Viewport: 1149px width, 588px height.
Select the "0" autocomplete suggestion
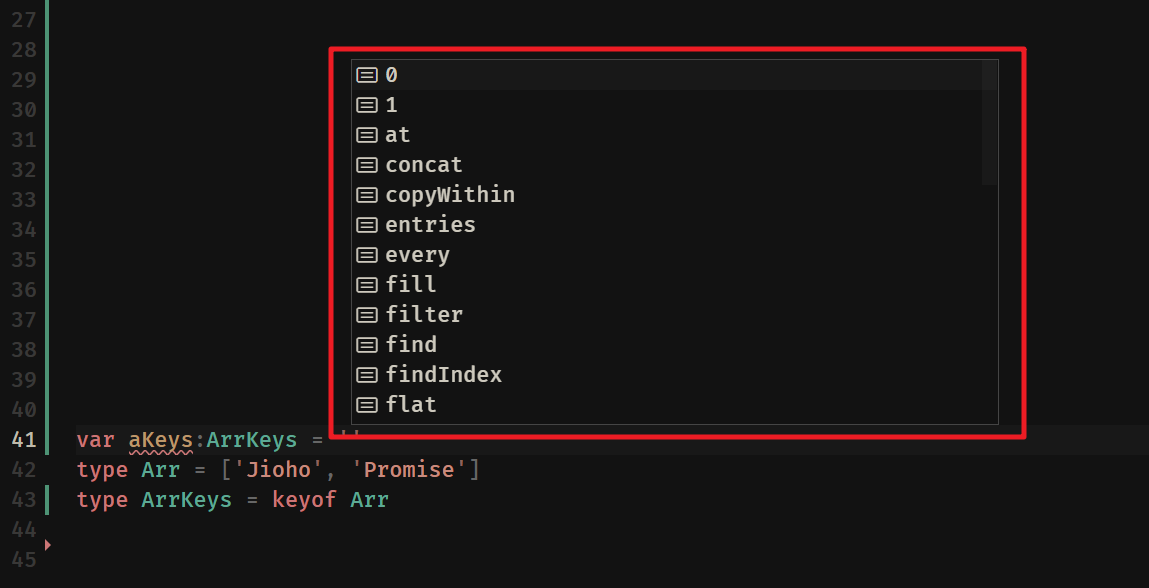point(674,75)
